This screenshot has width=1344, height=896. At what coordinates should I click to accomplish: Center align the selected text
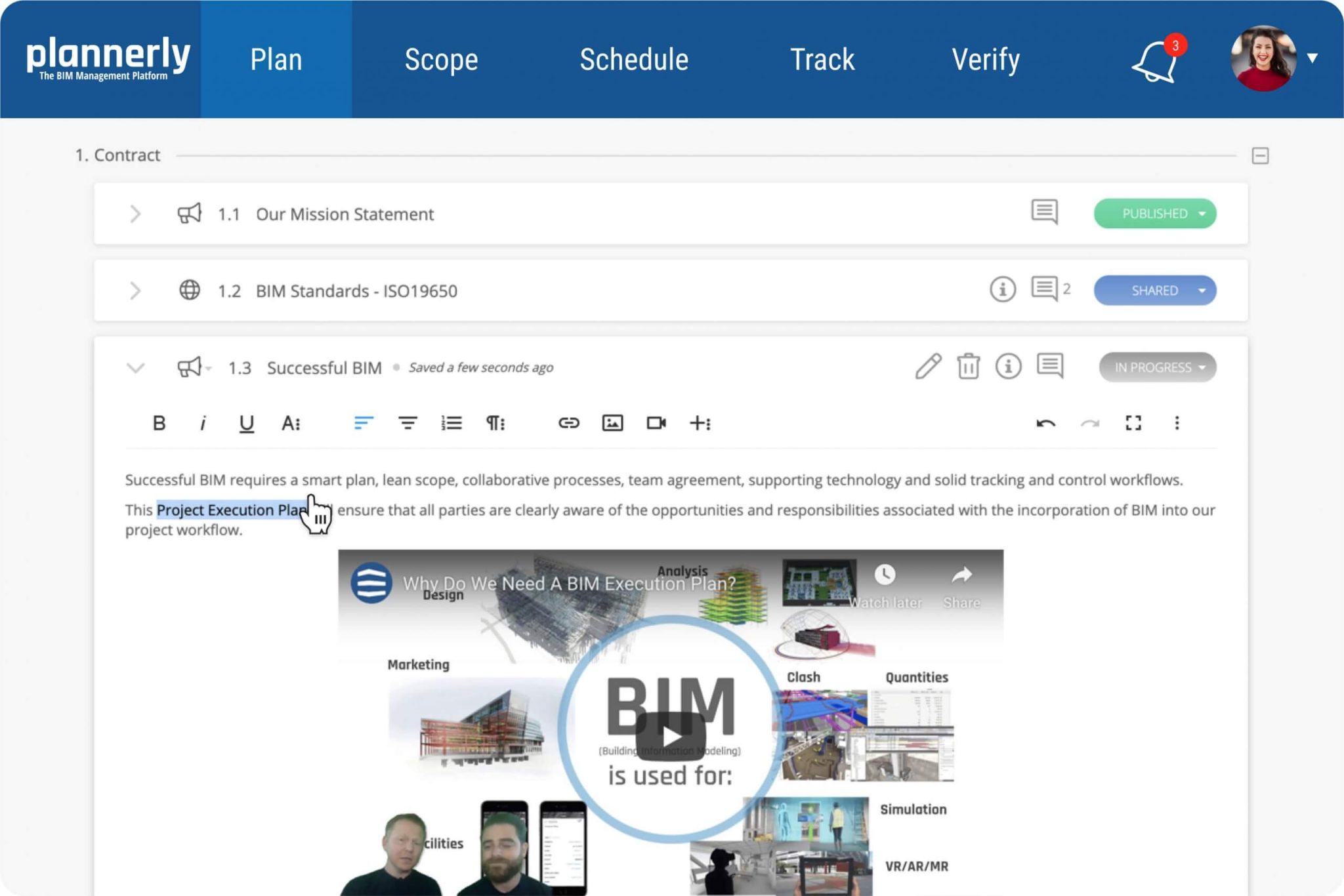[x=407, y=423]
